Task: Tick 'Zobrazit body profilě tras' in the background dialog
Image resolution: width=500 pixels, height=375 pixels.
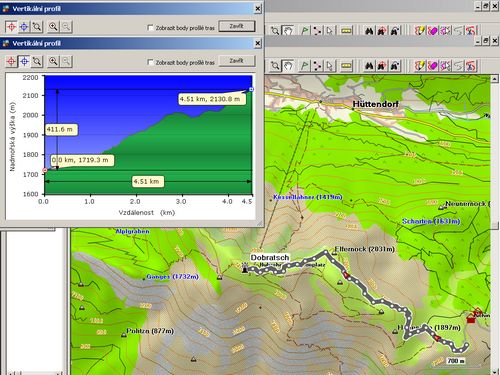Action: click(150, 28)
